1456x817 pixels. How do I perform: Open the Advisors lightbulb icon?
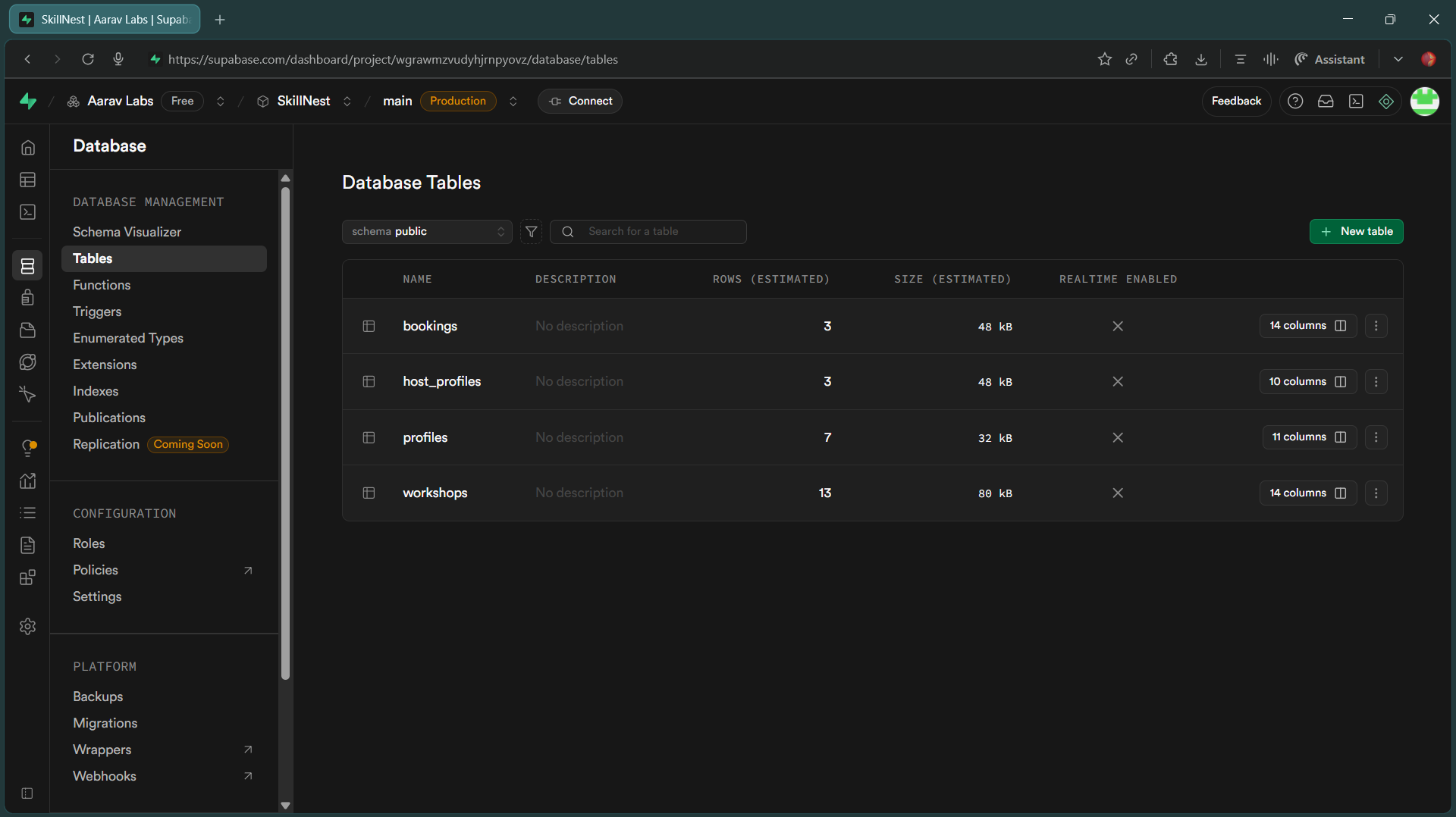coord(28,448)
